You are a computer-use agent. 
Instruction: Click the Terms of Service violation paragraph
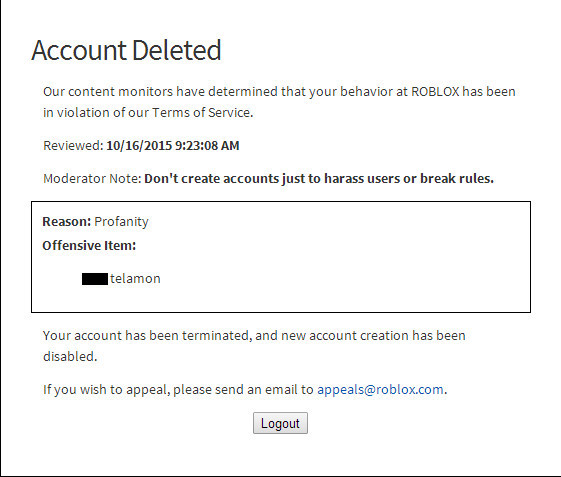tap(279, 102)
